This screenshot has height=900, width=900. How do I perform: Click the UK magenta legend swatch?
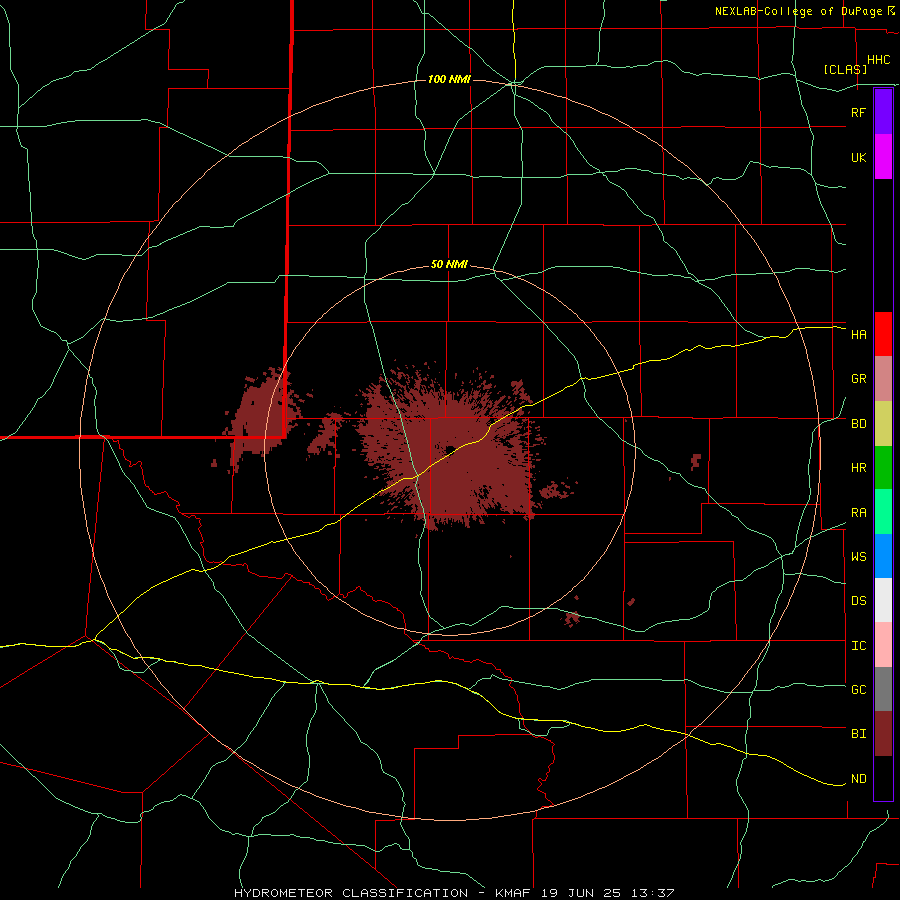[x=883, y=157]
